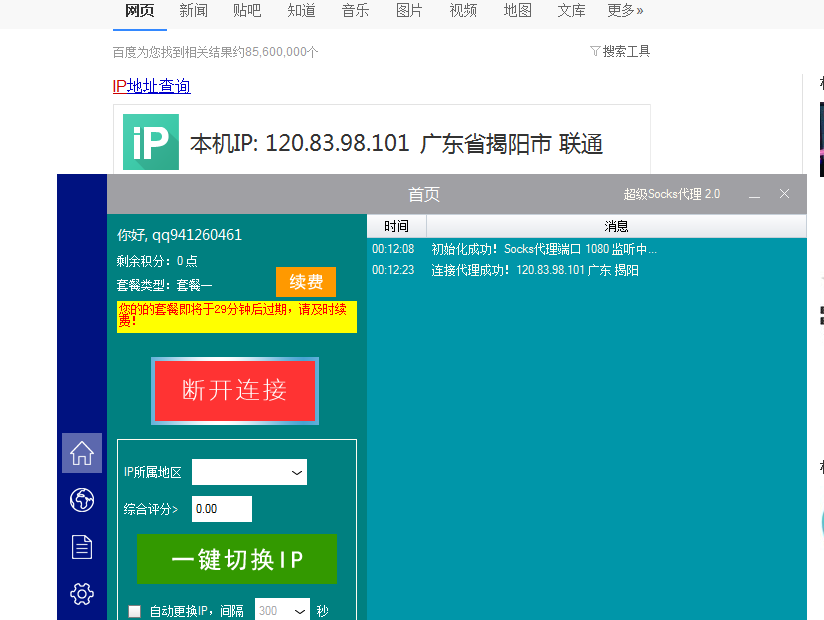
Task: Switch to the 地图 tab
Action: [x=518, y=11]
